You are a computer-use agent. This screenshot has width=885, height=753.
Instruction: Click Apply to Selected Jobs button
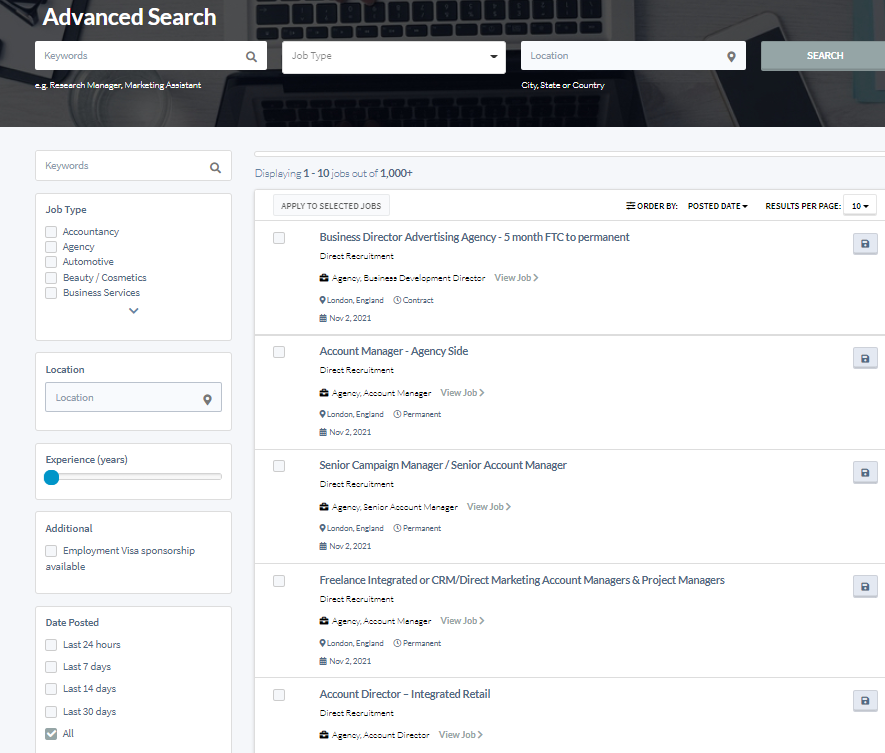pos(331,206)
